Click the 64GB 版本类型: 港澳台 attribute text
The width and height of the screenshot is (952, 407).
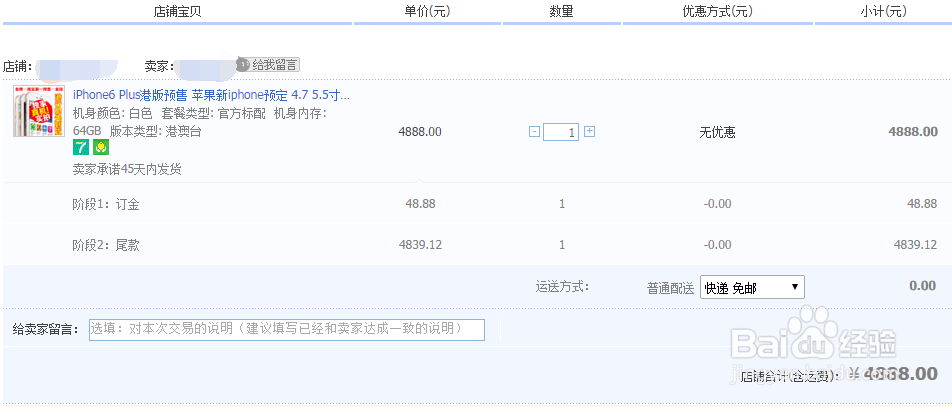click(x=137, y=132)
